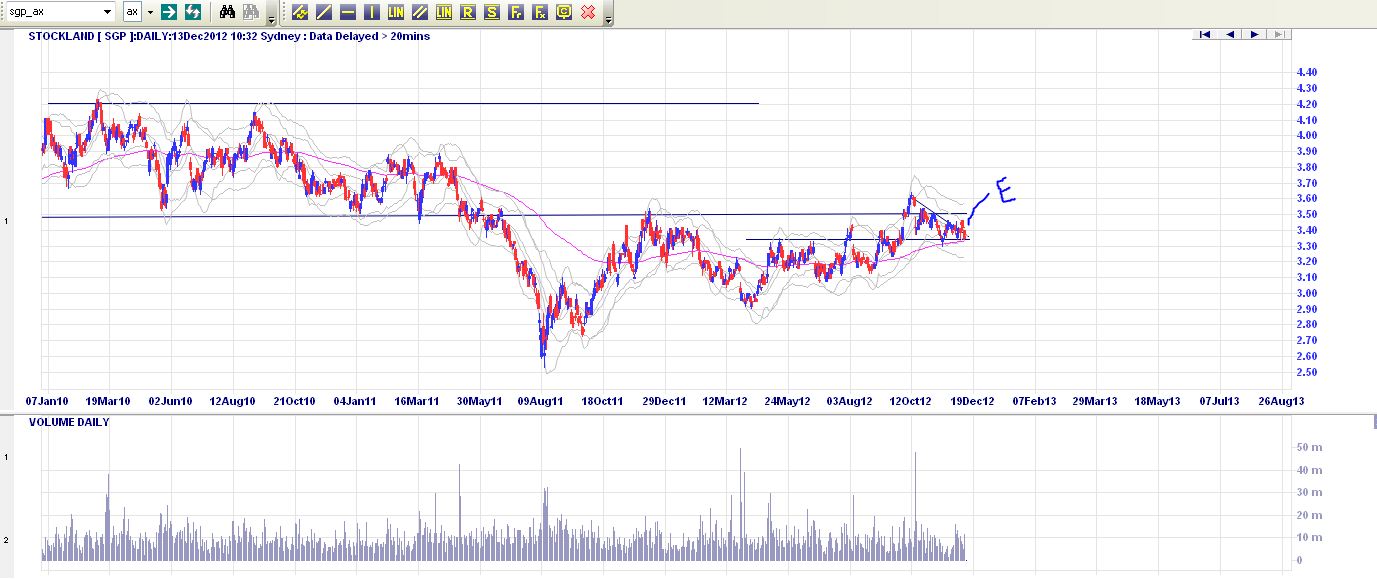This screenshot has width=1377, height=580.
Task: Select the S drawing tool
Action: click(492, 12)
